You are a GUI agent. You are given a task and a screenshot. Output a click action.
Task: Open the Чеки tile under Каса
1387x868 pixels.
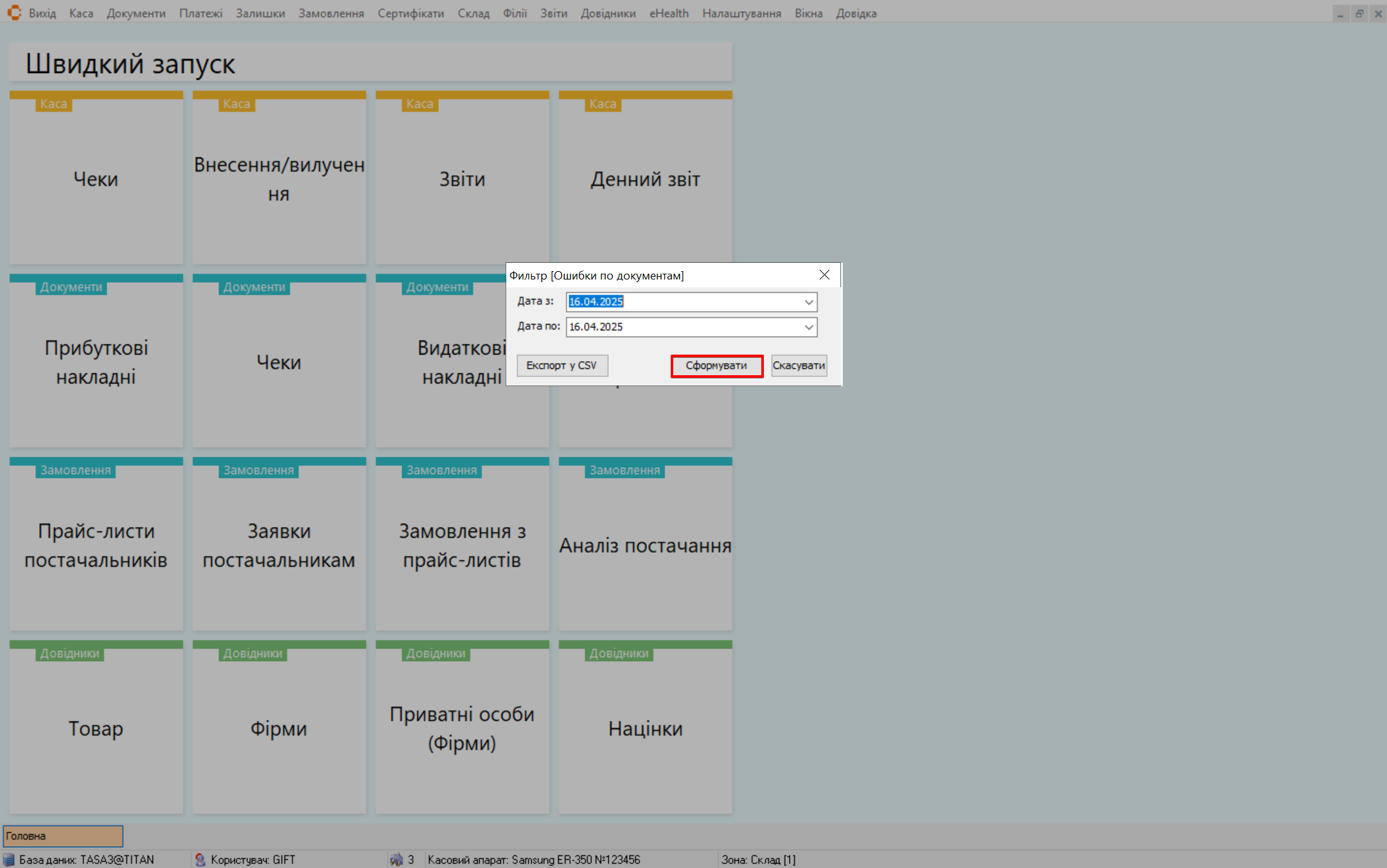tap(96, 179)
